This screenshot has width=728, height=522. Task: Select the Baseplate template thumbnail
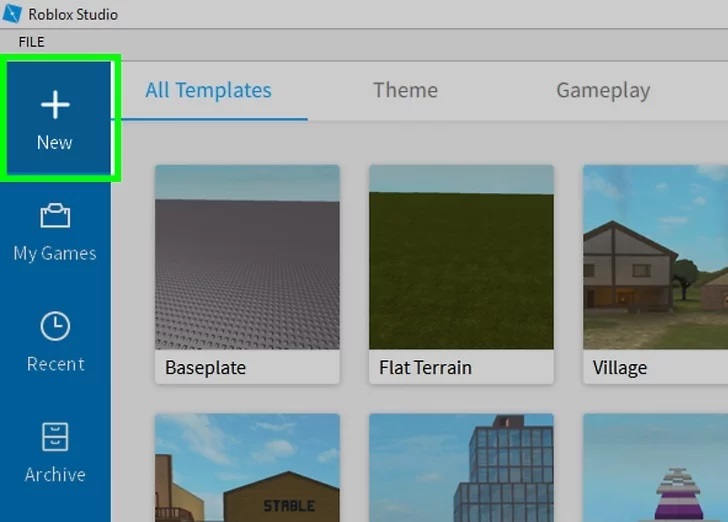[x=247, y=257]
